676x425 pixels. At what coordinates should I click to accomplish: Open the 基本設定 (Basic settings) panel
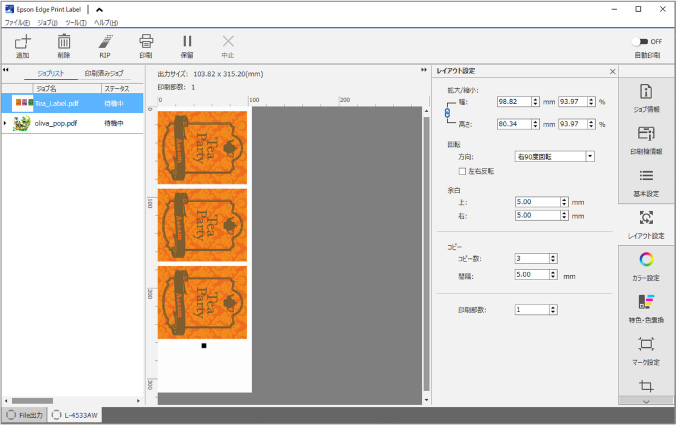(x=646, y=183)
